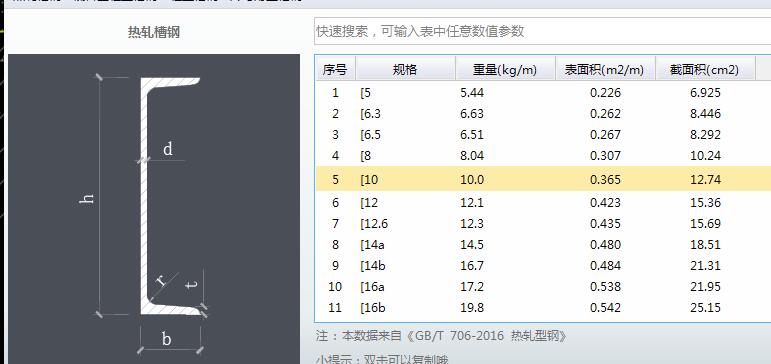Click weight value 16.7
This screenshot has height=364, width=771.
pos(472,266)
